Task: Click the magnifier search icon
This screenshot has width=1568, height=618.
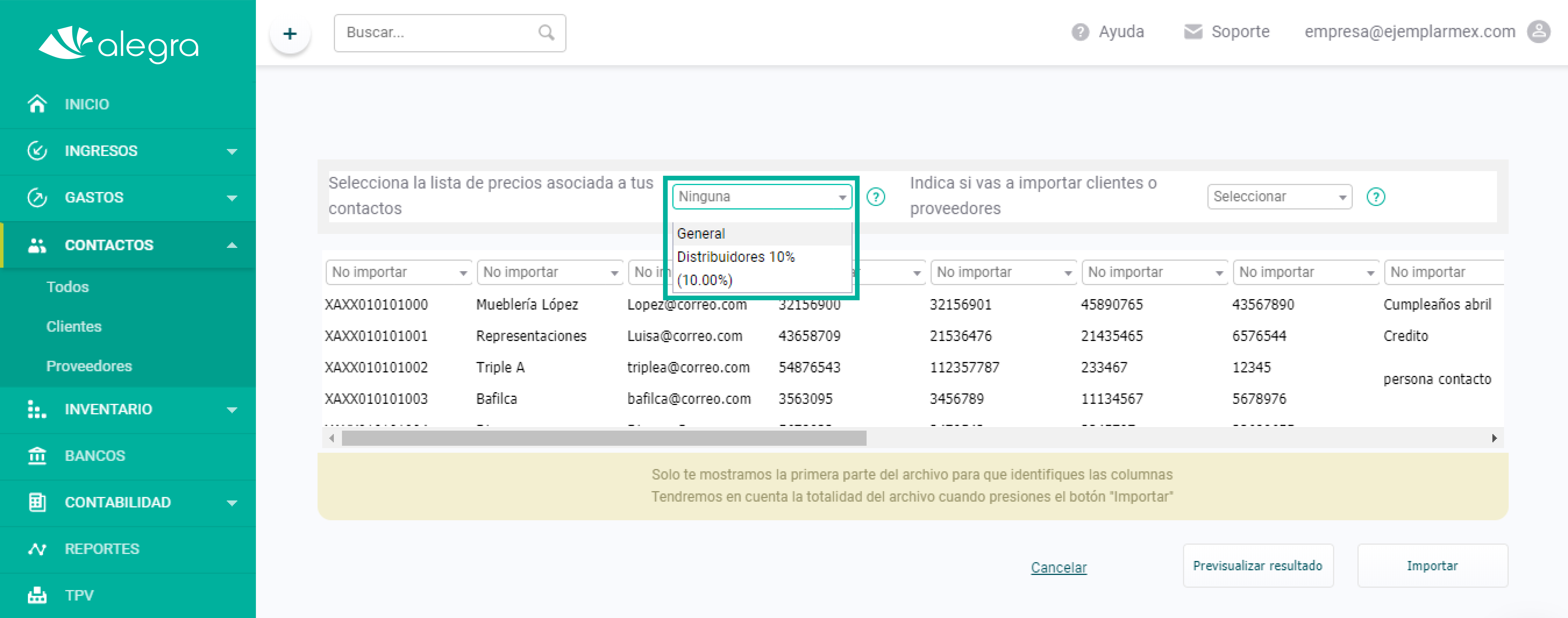Action: click(546, 32)
